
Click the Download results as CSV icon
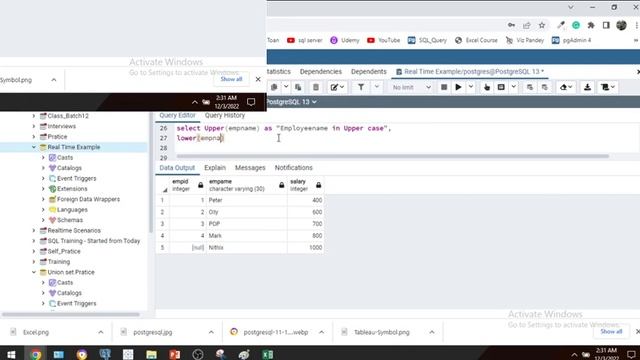(x=587, y=87)
